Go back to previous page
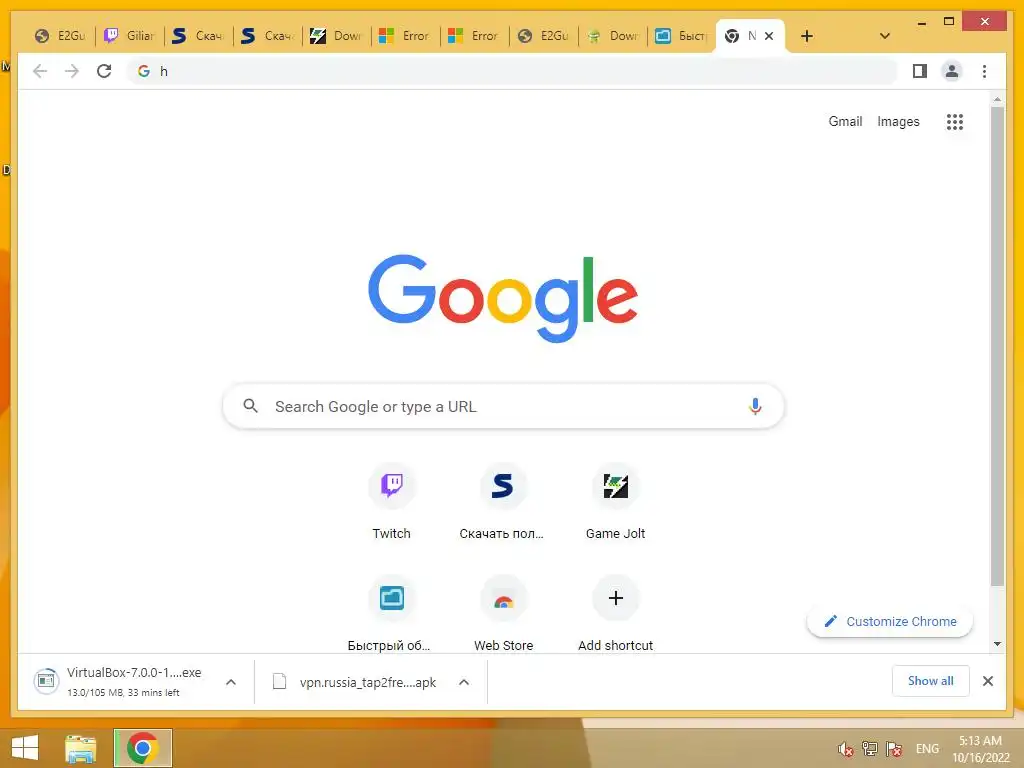Viewport: 1024px width, 768px height. [40, 71]
